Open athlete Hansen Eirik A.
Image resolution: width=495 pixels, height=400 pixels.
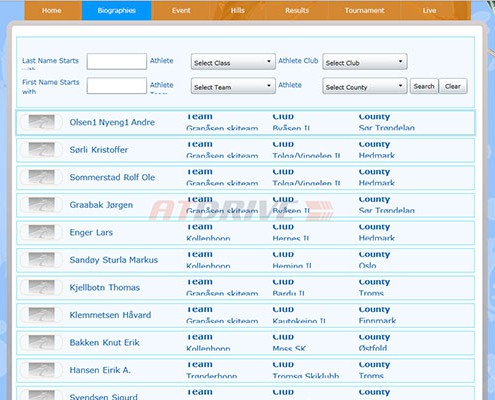[x=100, y=370]
